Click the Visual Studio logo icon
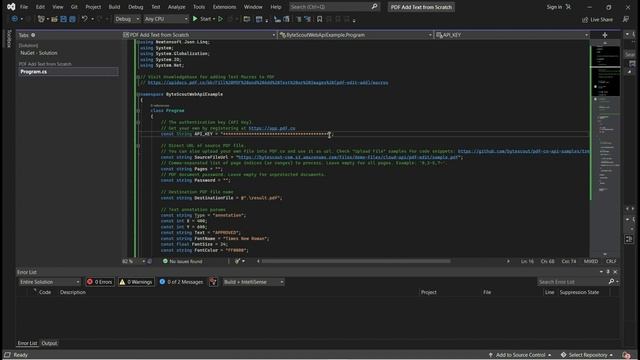Viewport: 640px width, 360px height. (11, 7)
